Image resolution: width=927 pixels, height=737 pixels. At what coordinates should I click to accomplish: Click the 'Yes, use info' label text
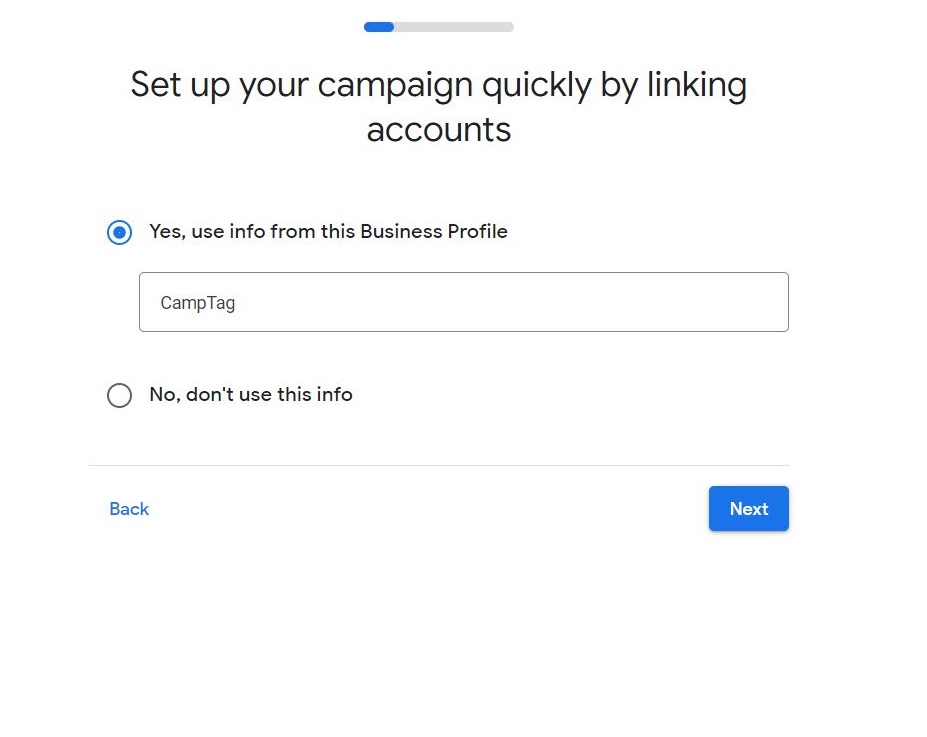328,231
